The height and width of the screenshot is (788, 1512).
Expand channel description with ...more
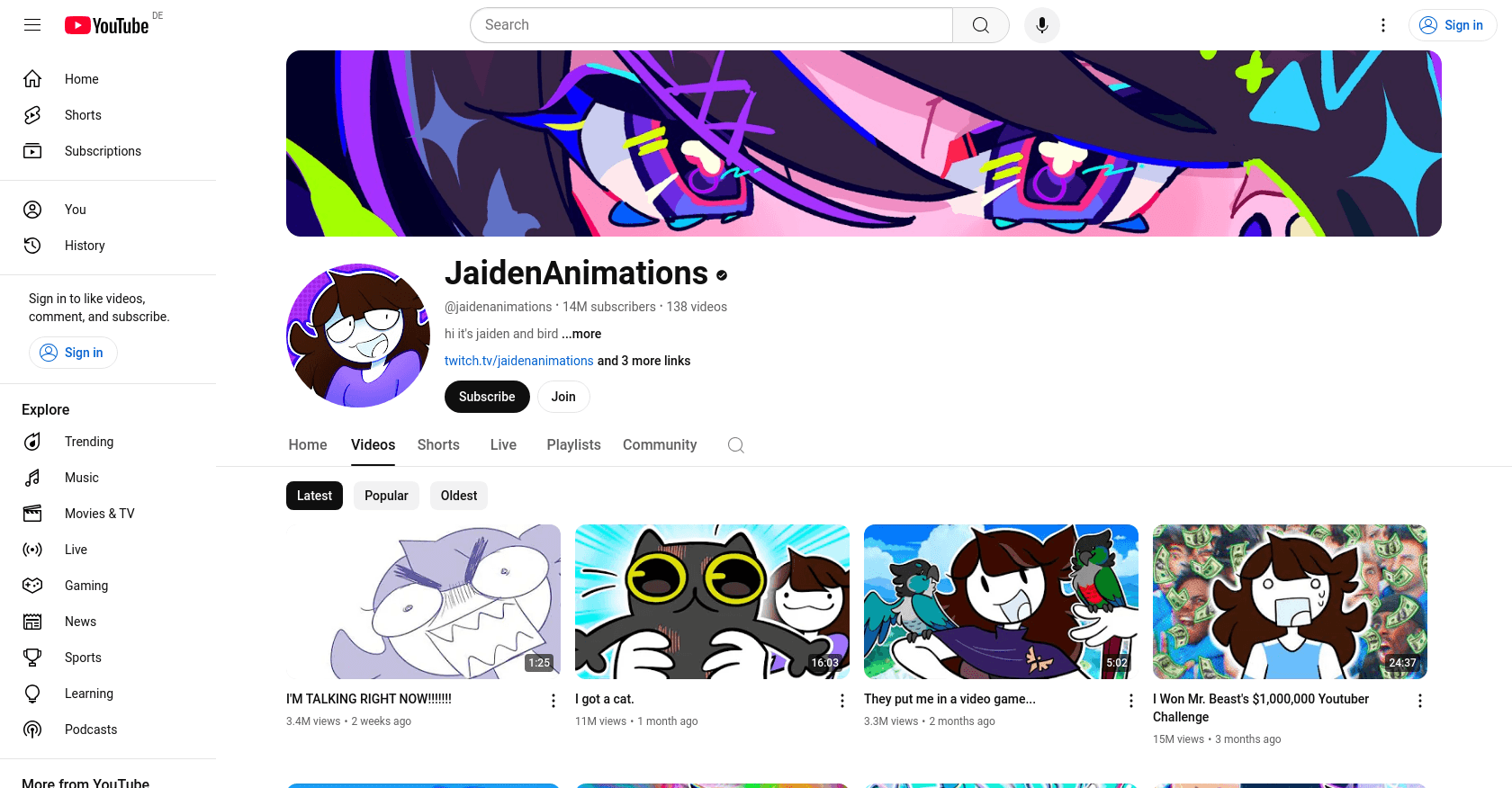tap(581, 334)
